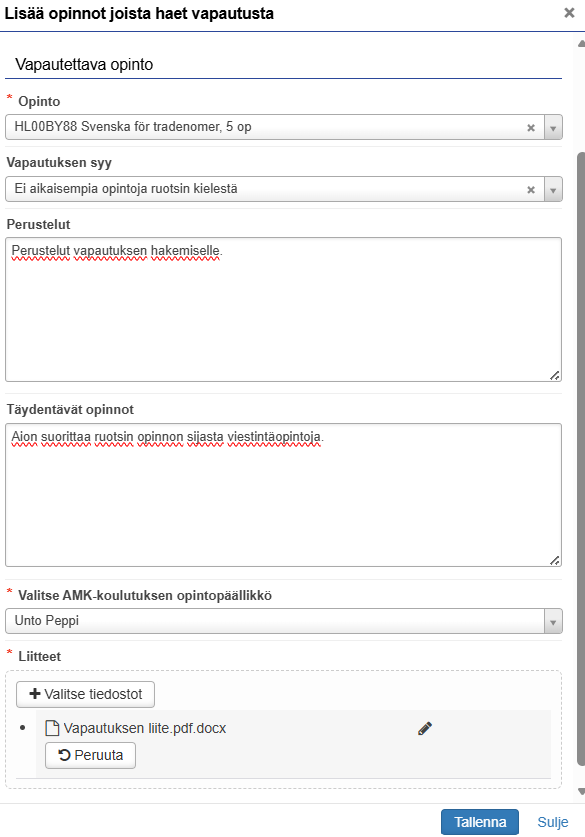585x837 pixels.
Task: Click Valitse tiedostot to add attachments
Action: pyautogui.click(x=85, y=694)
